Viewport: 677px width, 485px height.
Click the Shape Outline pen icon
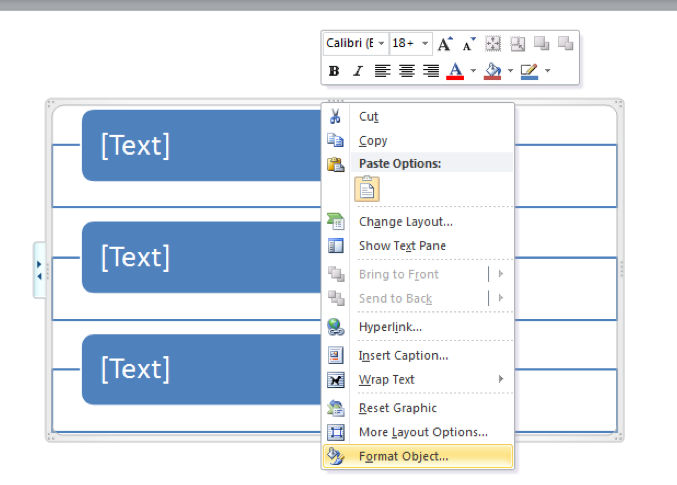(x=529, y=71)
